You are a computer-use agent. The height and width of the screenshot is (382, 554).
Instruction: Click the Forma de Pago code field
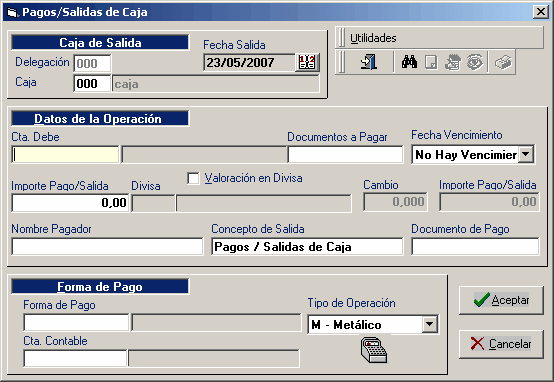coord(76,322)
